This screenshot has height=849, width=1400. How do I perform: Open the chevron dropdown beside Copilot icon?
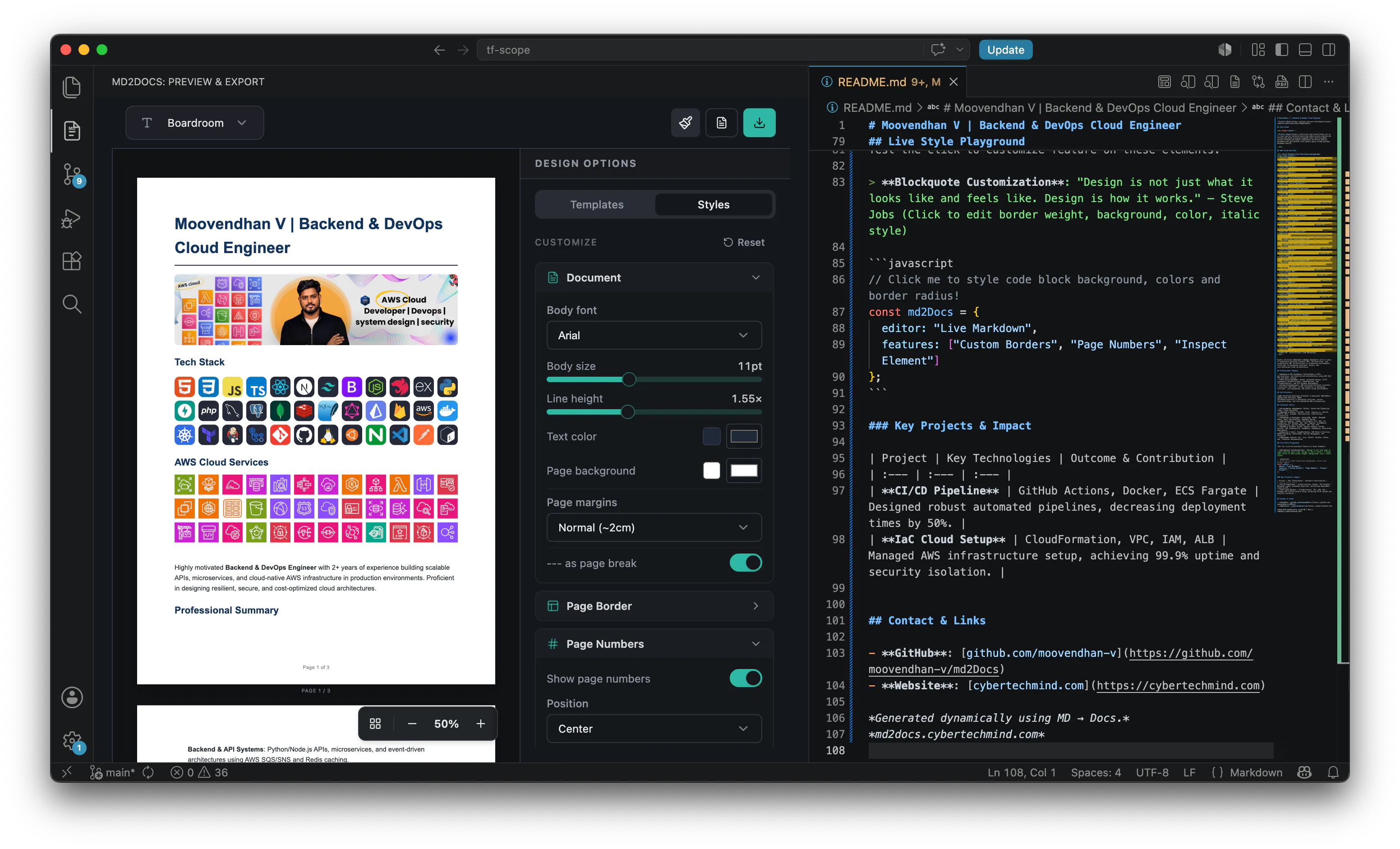pos(960,50)
